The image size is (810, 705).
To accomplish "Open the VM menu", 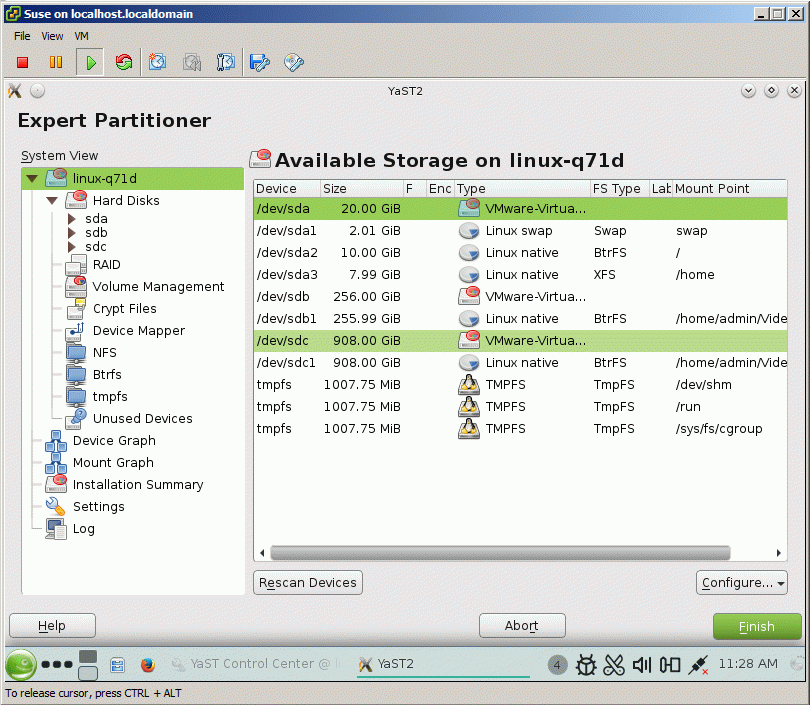I will (81, 36).
